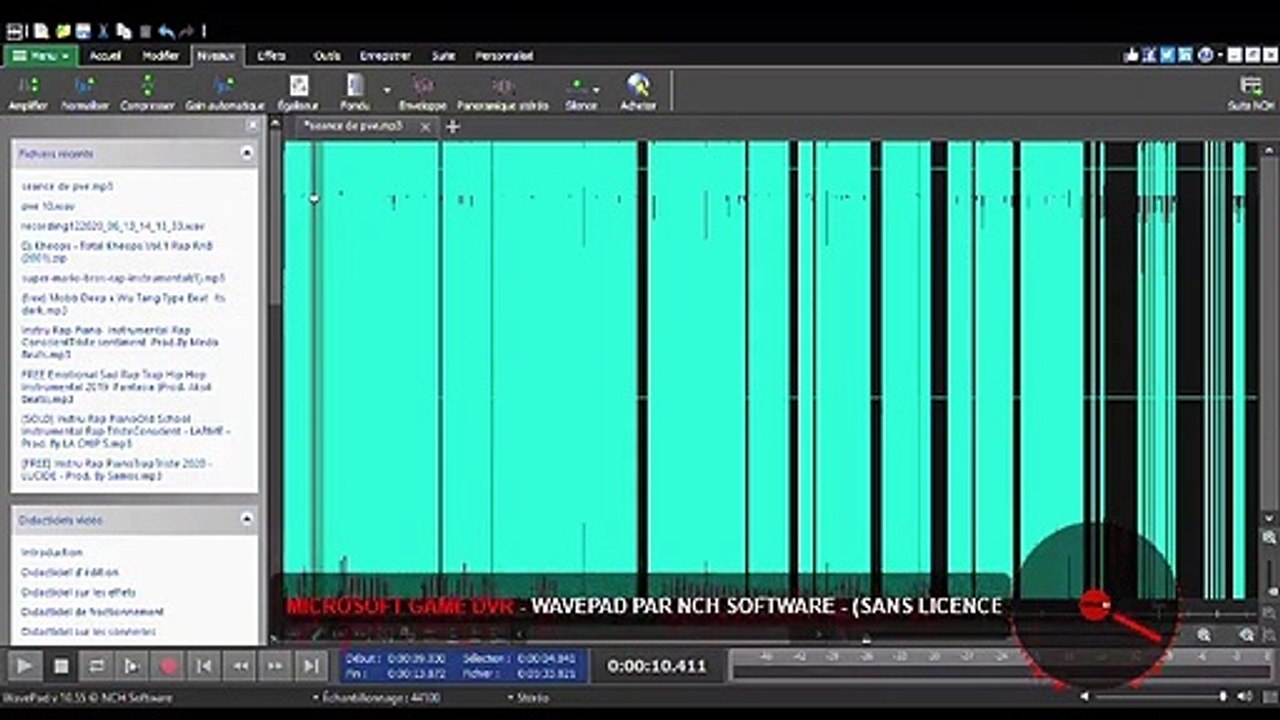Click the Play button

coord(25,666)
